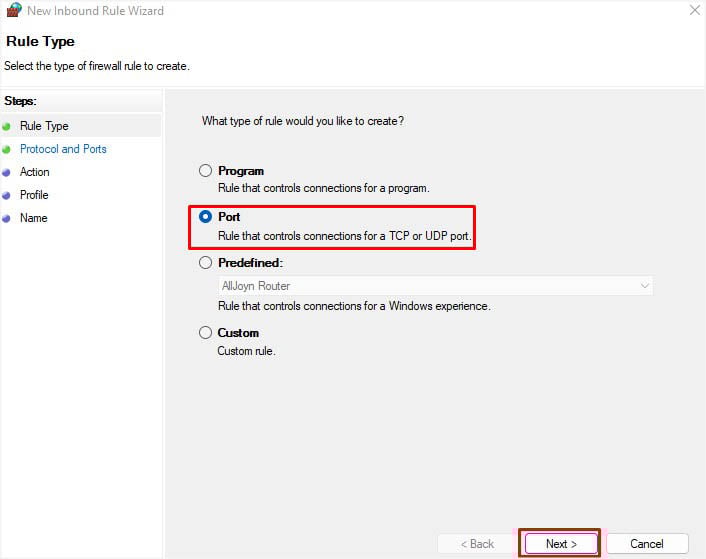Click the Cancel button

coord(647,544)
